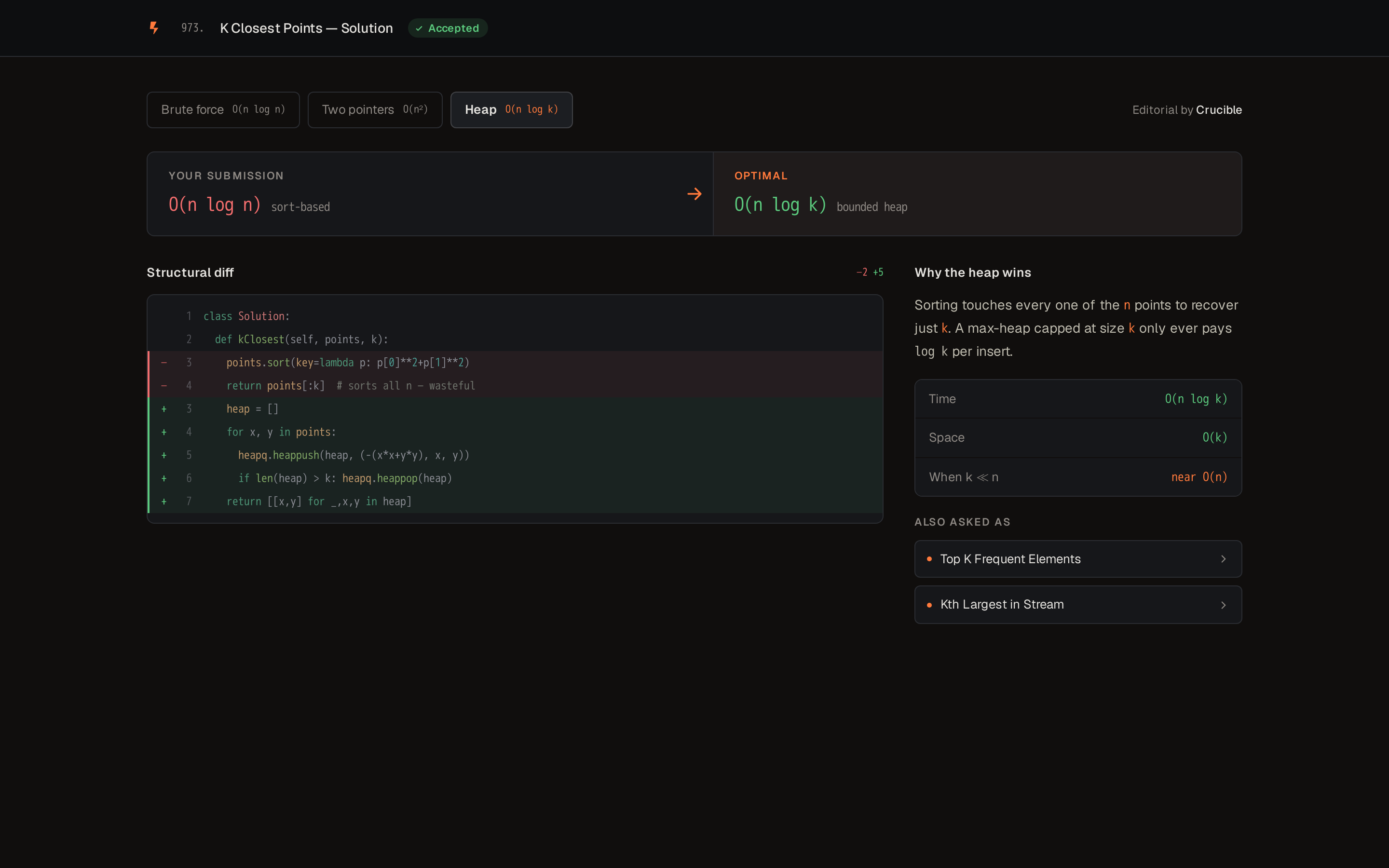Click the −2 removed lines counter
This screenshot has height=868, width=1389.
[861, 272]
